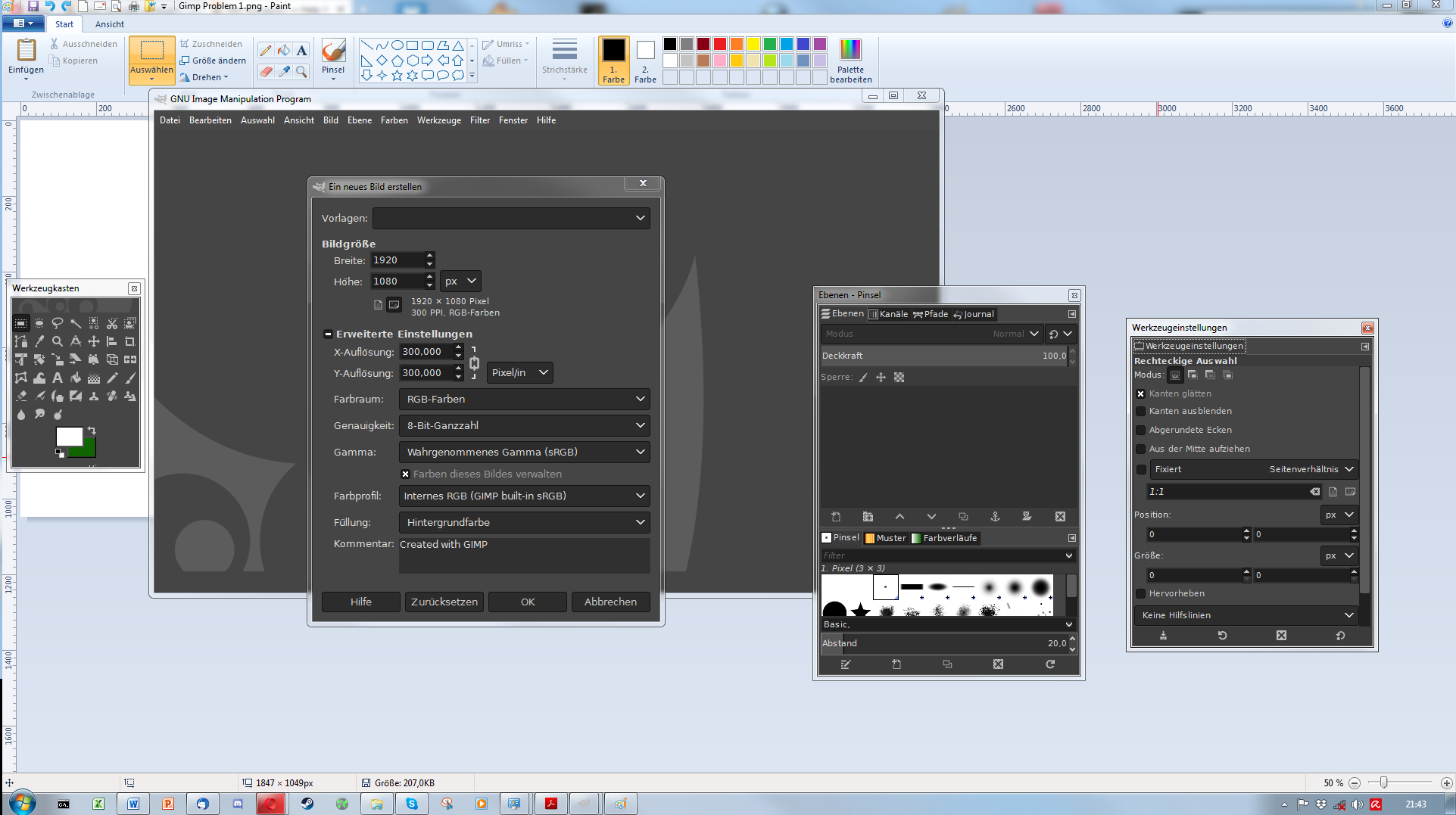1456x815 pixels.
Task: Uncheck 'Kanten glätten' checkbox
Action: pos(1140,394)
